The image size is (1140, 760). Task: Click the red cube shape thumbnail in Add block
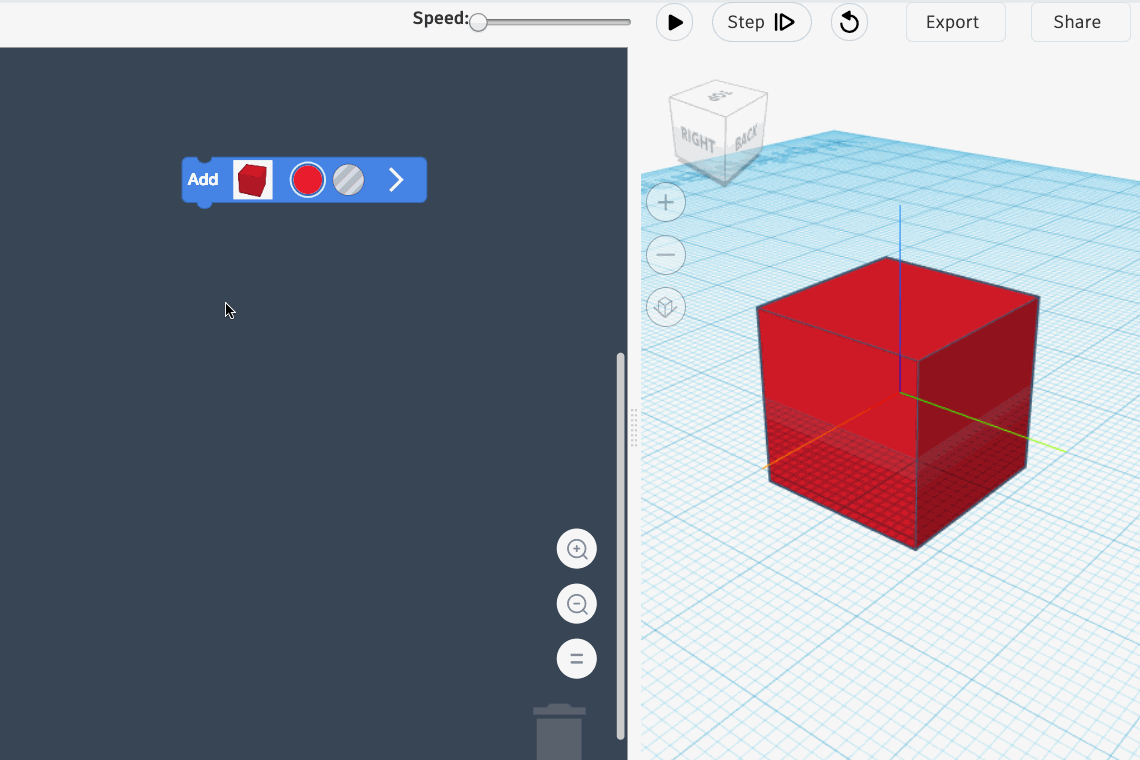(x=252, y=180)
